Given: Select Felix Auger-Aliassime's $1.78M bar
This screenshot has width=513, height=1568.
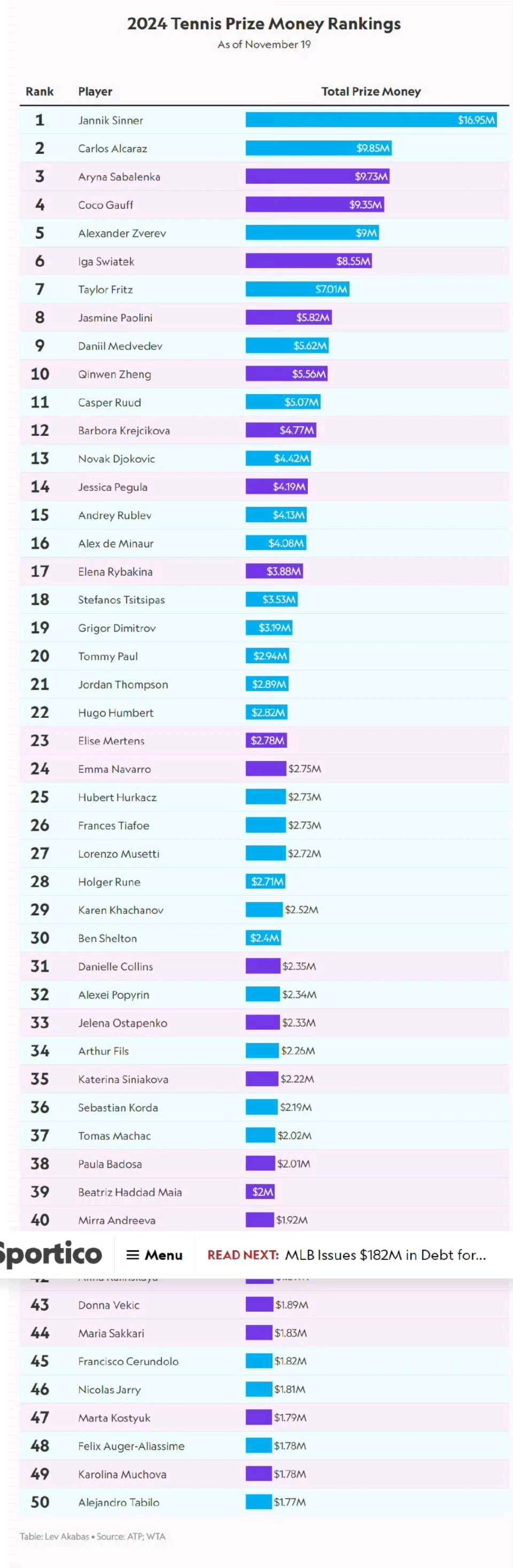Looking at the screenshot, I should tap(259, 1445).
